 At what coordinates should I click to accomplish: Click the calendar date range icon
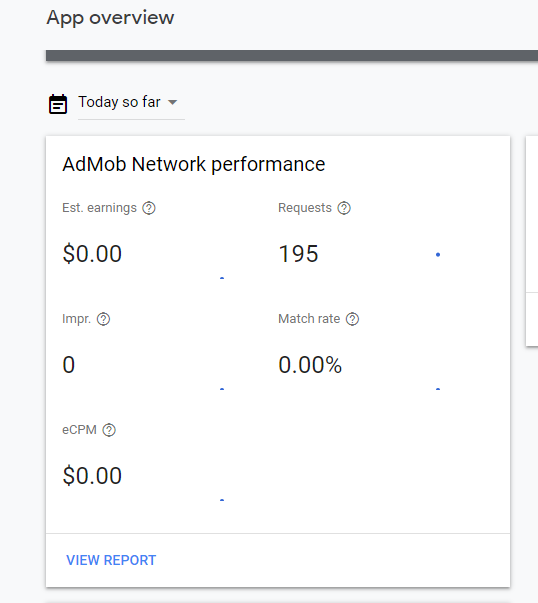point(58,104)
